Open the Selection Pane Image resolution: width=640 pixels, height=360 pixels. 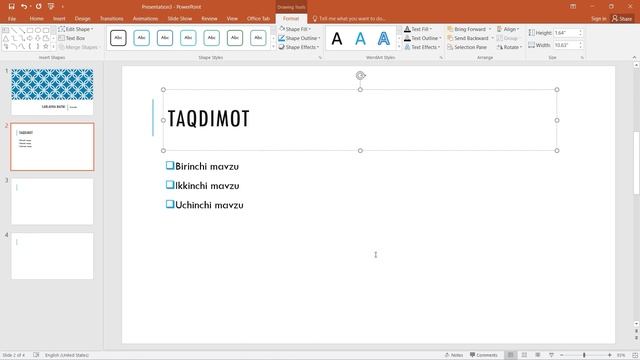[x=467, y=47]
